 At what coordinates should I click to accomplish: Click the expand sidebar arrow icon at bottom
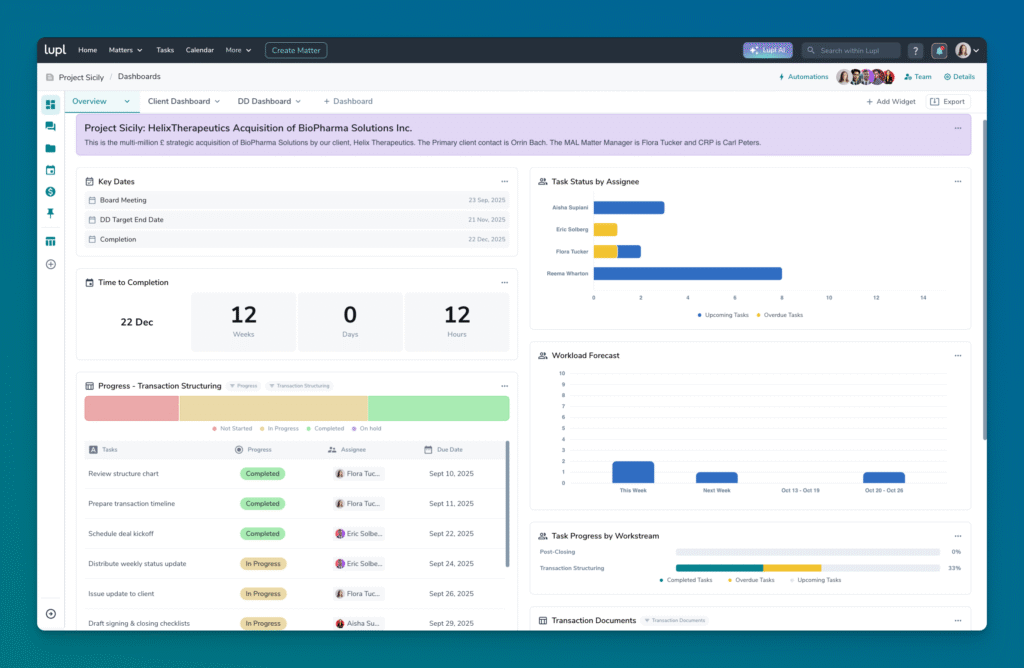(50, 614)
